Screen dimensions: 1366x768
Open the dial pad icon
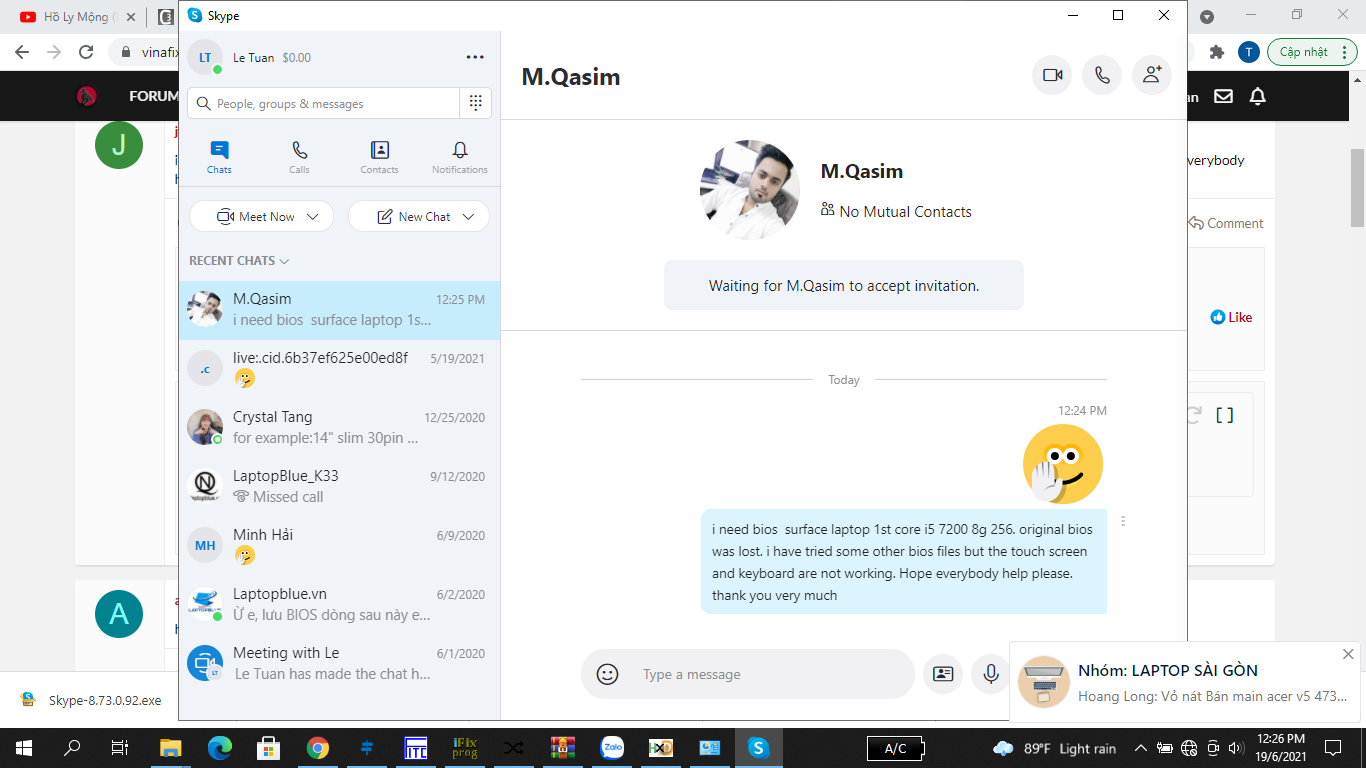tap(475, 103)
